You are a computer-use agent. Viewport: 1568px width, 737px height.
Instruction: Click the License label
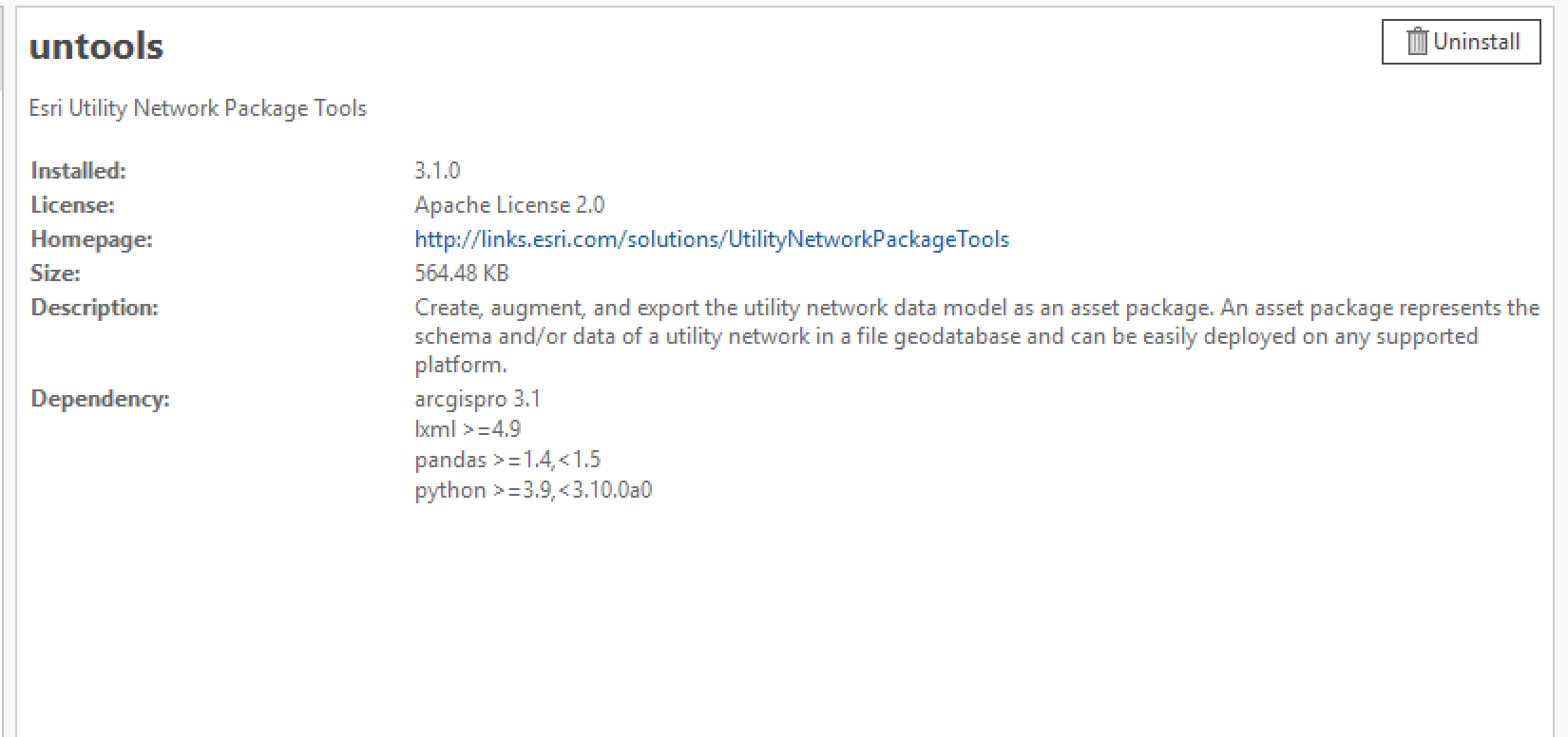click(71, 204)
